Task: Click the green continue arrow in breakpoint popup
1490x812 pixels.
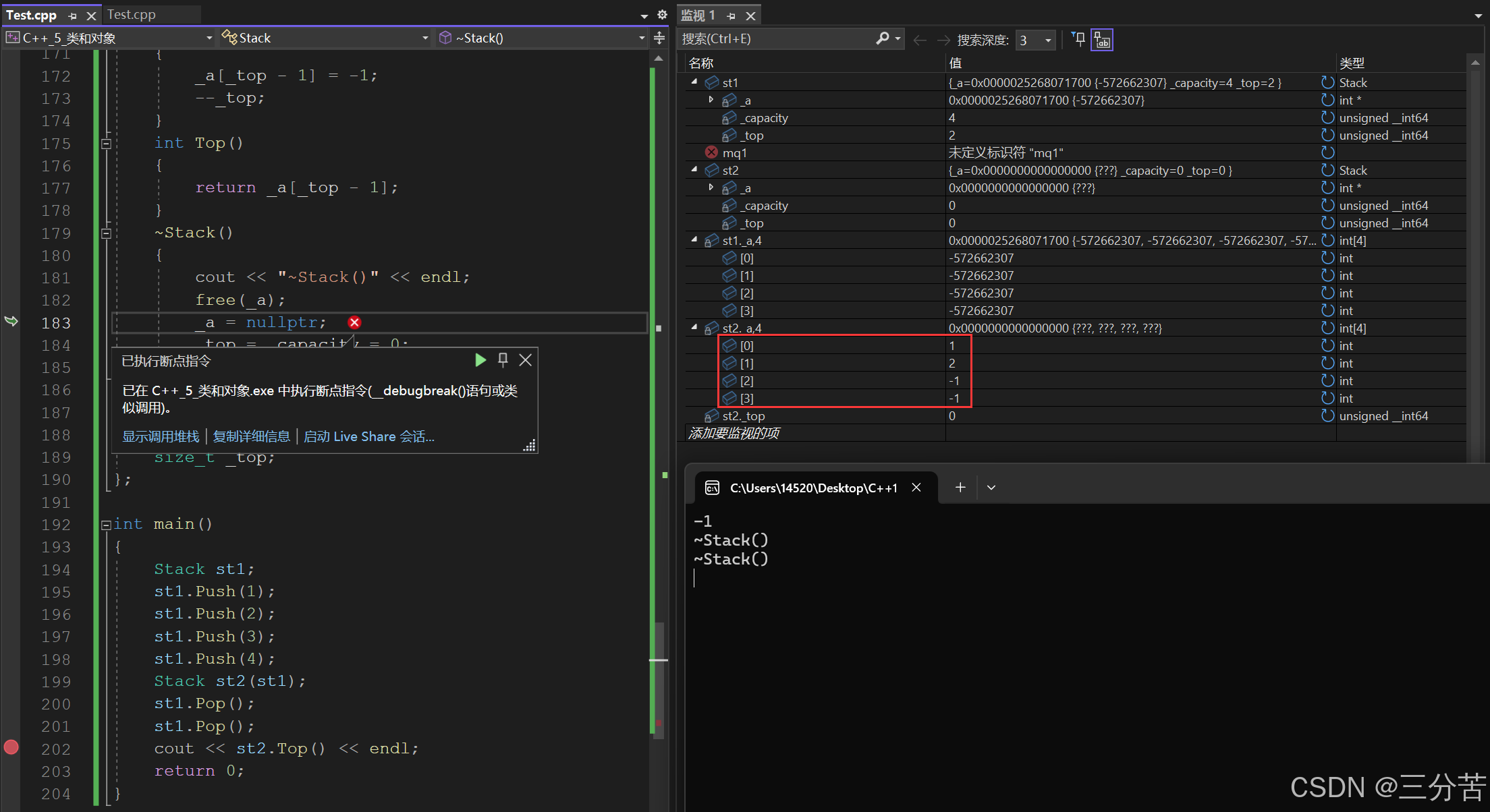Action: (480, 360)
